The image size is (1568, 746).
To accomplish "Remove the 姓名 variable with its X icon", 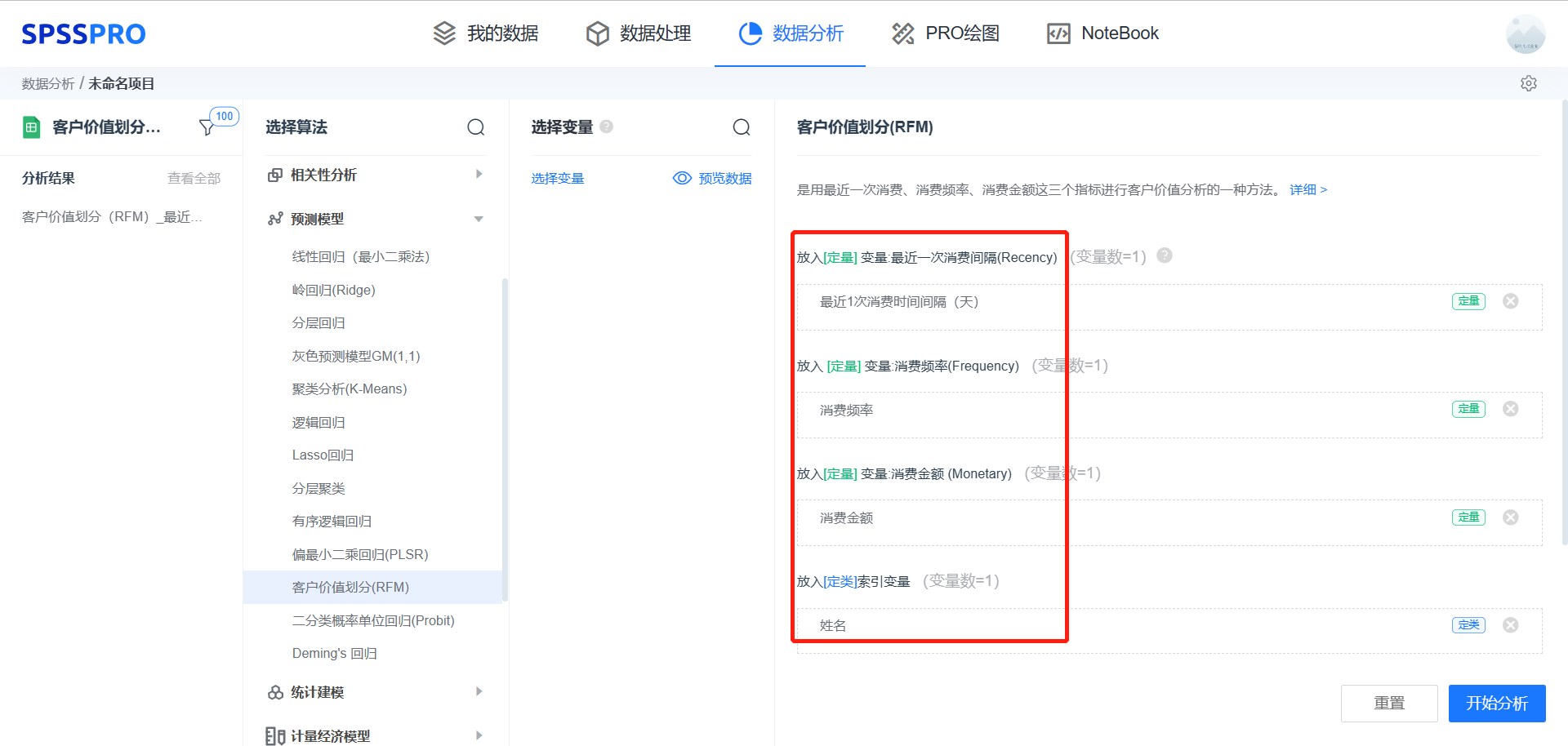I will 1511,624.
